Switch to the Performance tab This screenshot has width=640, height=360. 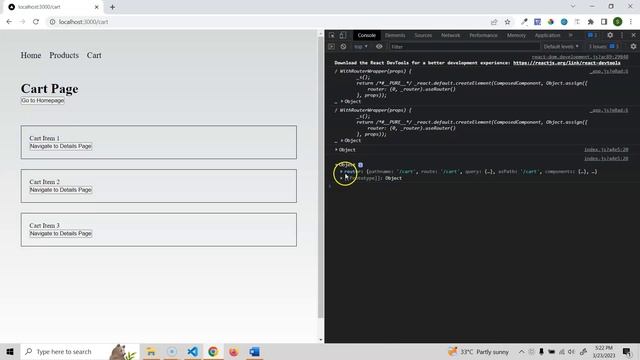coord(483,36)
